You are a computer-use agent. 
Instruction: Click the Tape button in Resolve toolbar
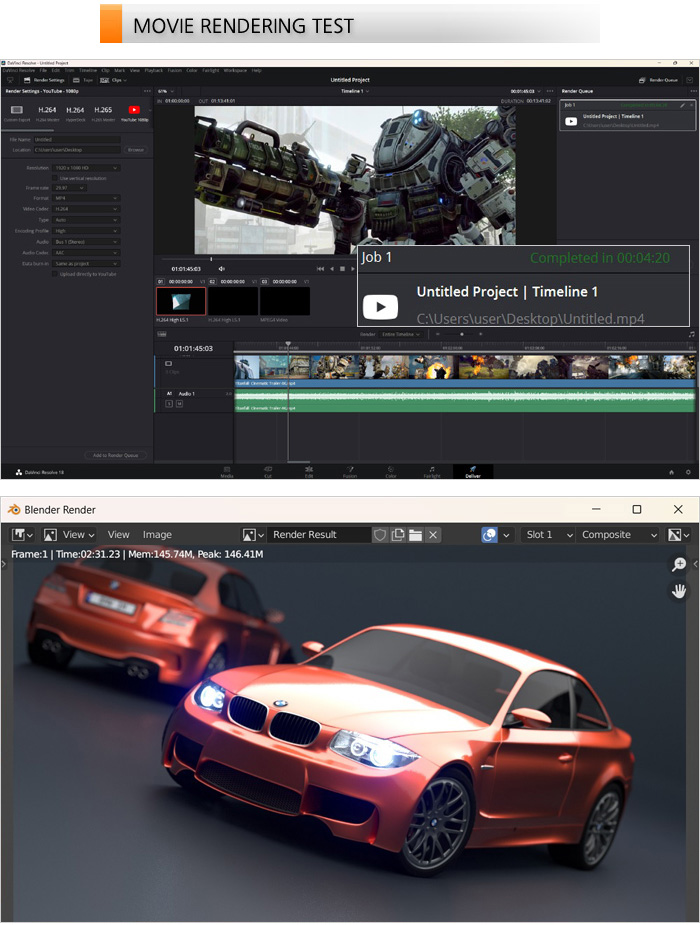83,80
